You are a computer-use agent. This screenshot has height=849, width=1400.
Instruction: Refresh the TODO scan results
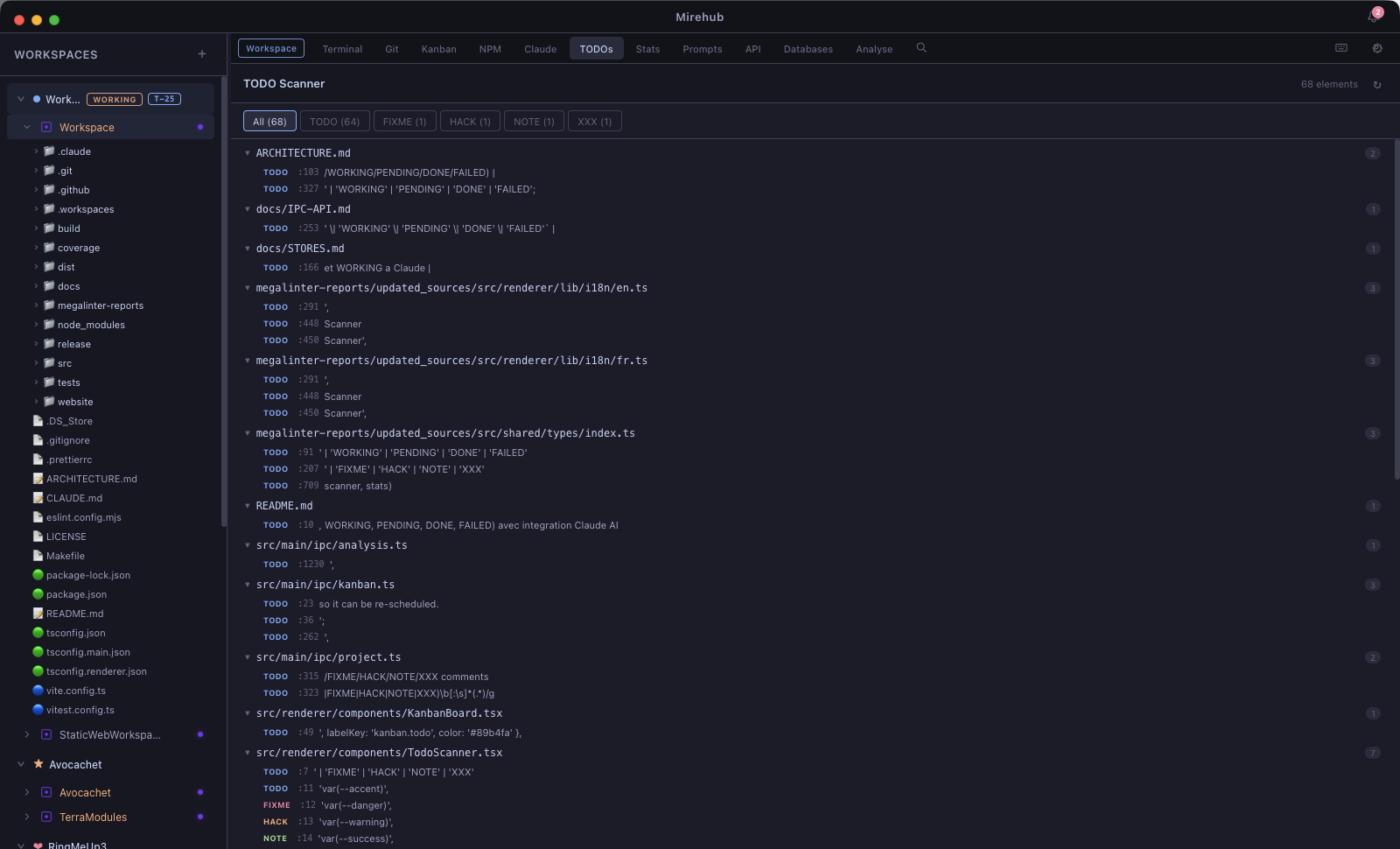[1377, 85]
